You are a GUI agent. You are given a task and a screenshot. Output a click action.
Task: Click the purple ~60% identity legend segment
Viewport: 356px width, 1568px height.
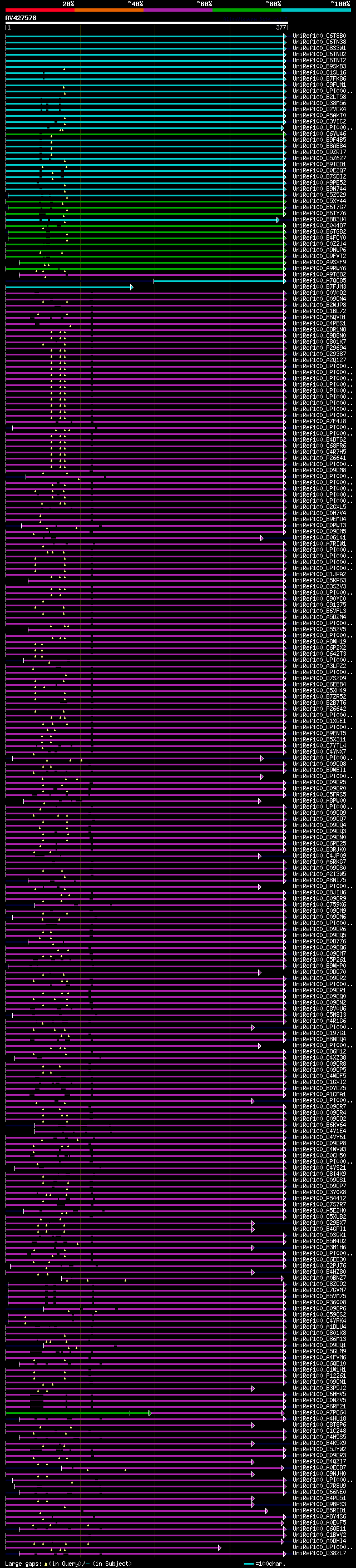point(177,10)
